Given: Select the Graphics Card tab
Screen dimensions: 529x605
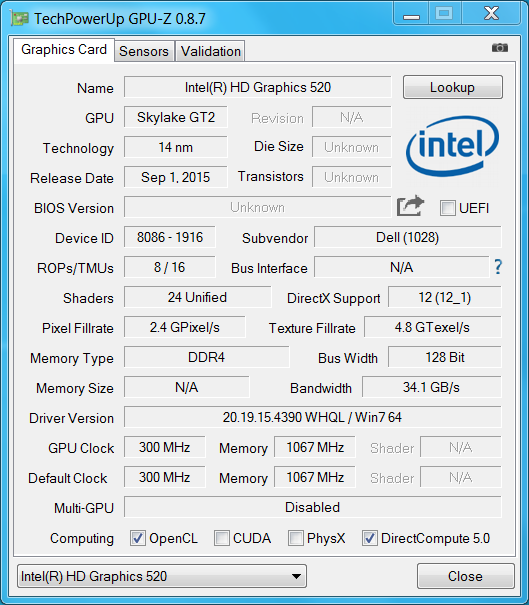Looking at the screenshot, I should click(x=64, y=50).
